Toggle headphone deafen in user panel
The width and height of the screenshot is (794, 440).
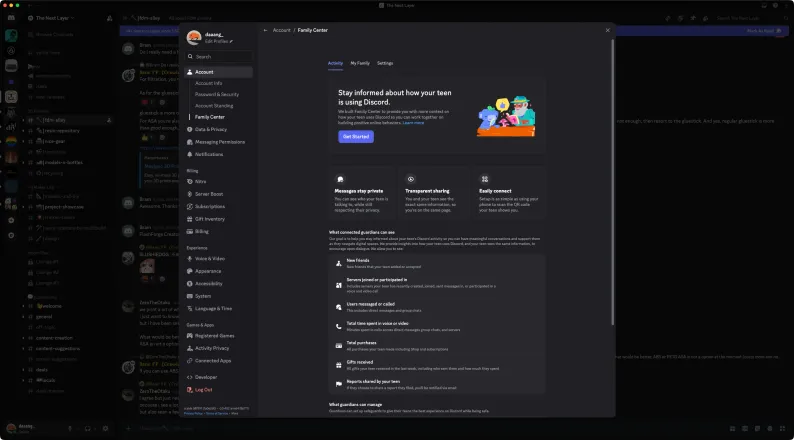coord(88,428)
